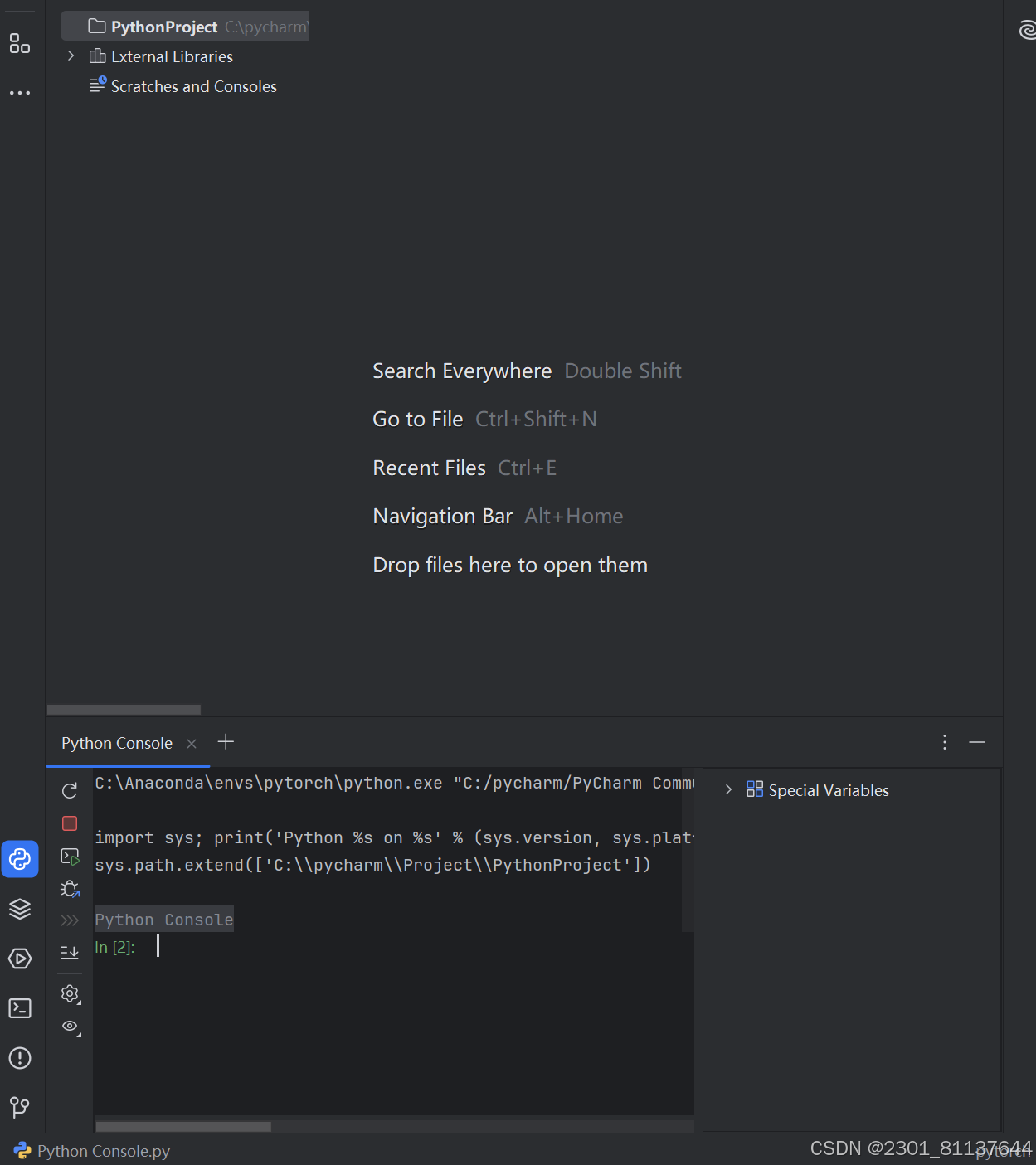Screen dimensions: 1036x1165
Task: Click the In [2] input prompt field
Action: (157, 946)
